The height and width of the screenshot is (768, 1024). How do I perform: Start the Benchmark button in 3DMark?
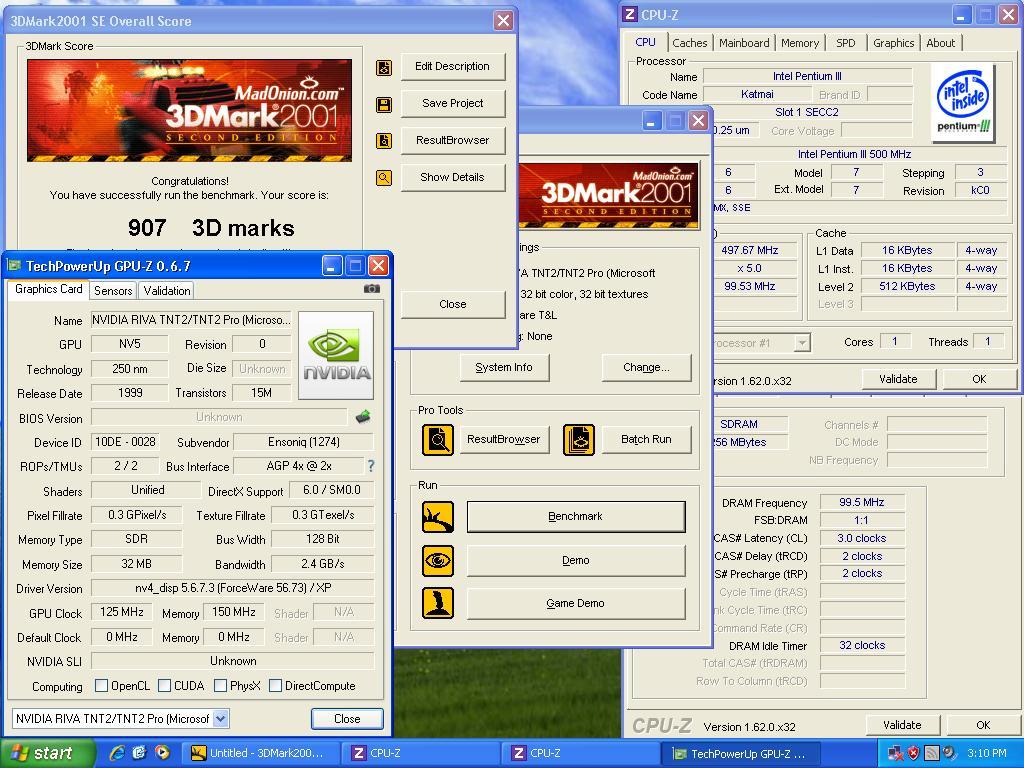tap(575, 517)
